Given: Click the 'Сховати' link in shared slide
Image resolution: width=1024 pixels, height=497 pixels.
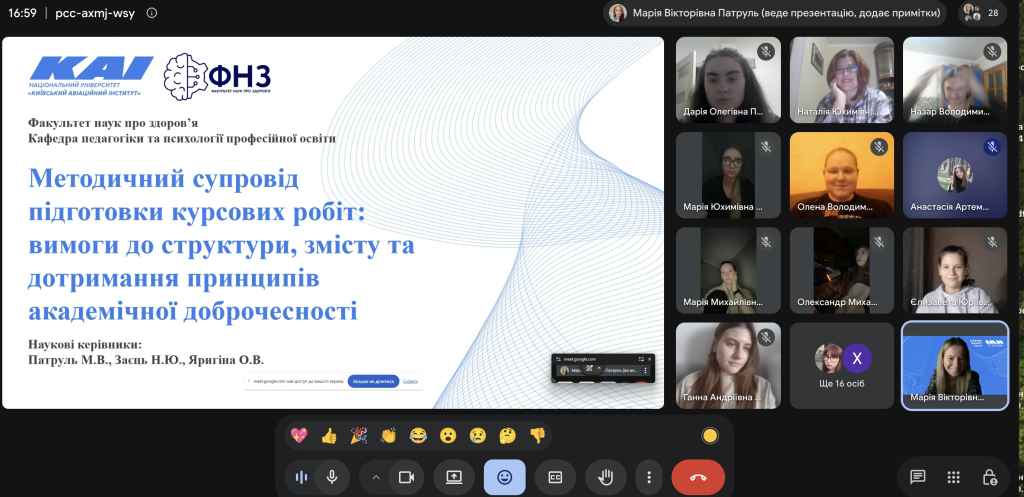Looking at the screenshot, I should click(x=410, y=381).
